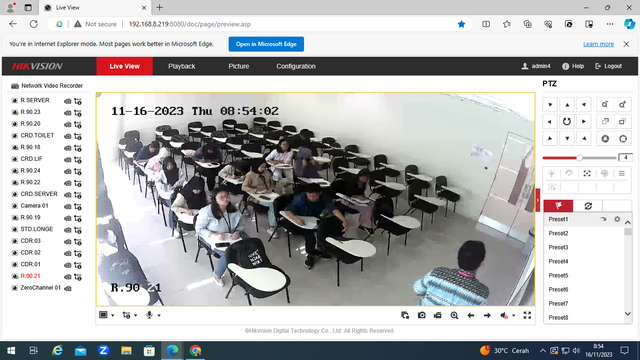Click Open in Microsoft Edge button
Viewport: 640px width, 360px height.
[266, 44]
